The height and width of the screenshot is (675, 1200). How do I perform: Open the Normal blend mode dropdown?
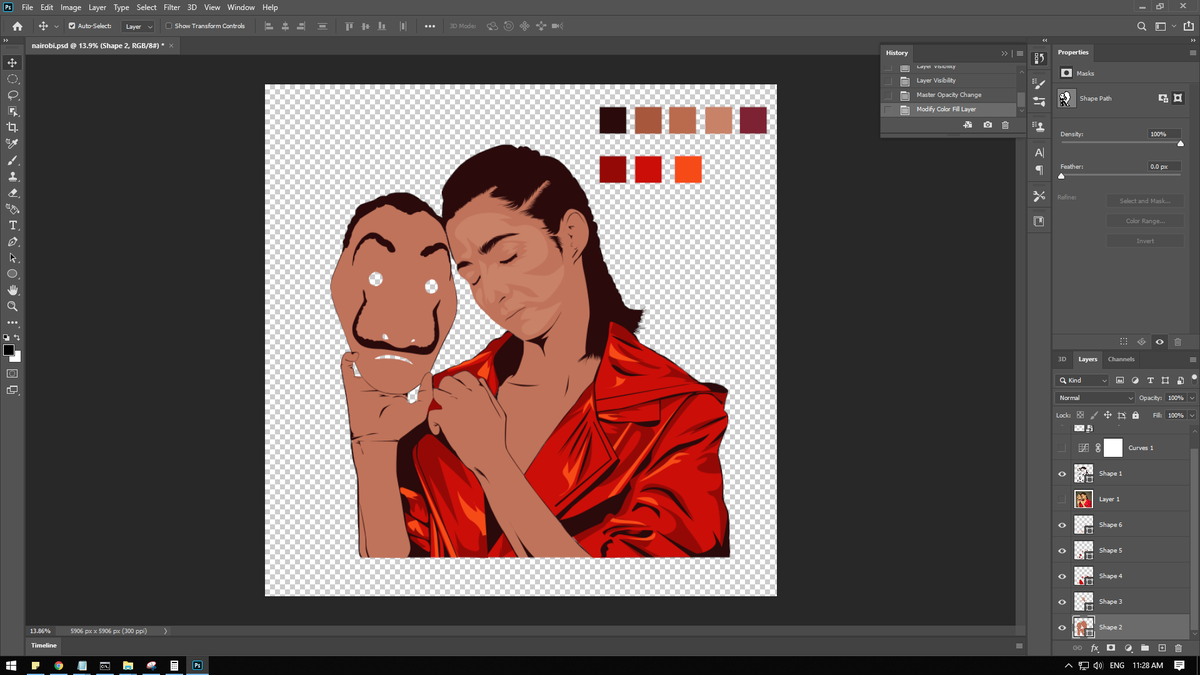1095,398
